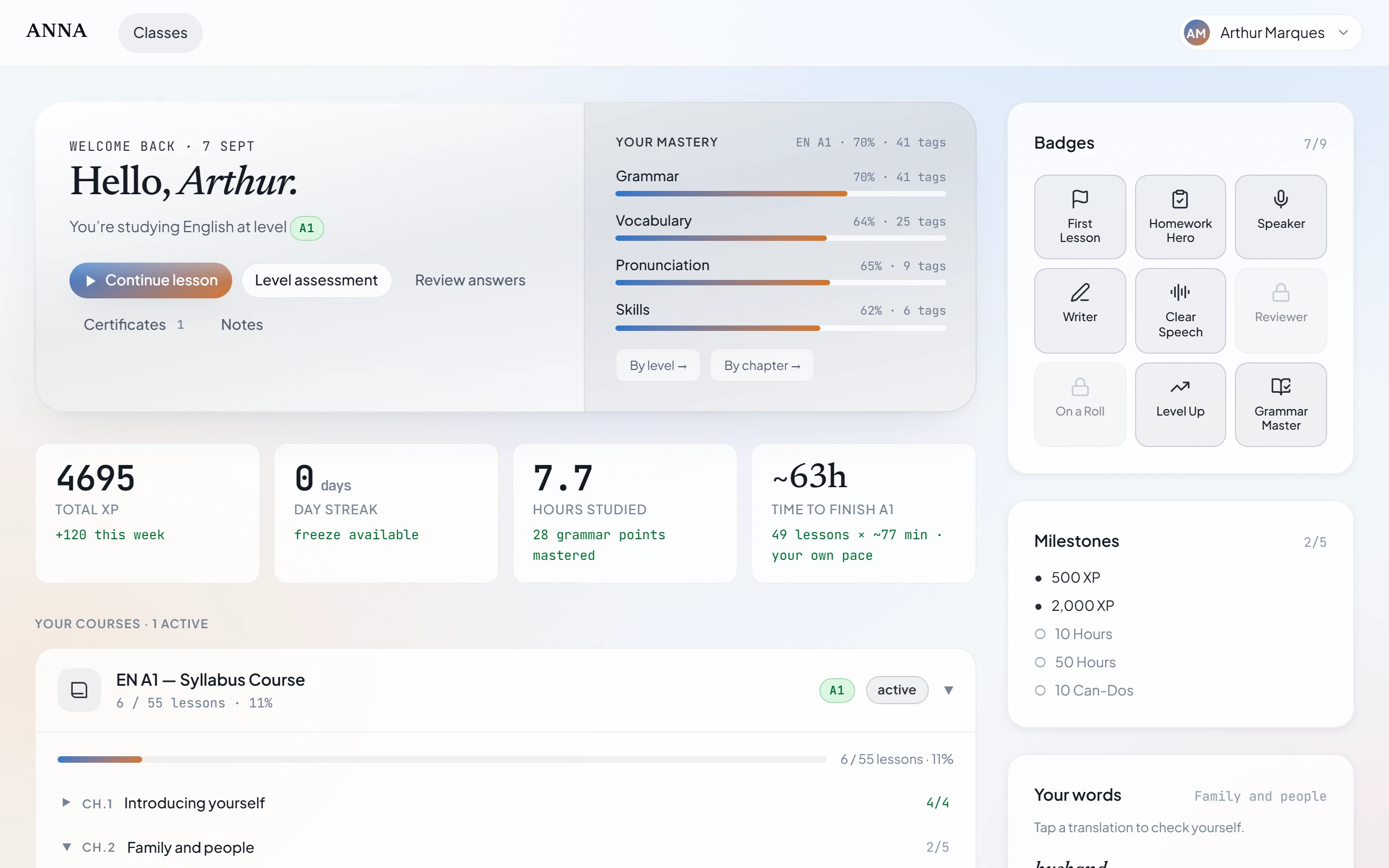
Task: Collapse chapter 2 Family and people
Action: (x=67, y=847)
